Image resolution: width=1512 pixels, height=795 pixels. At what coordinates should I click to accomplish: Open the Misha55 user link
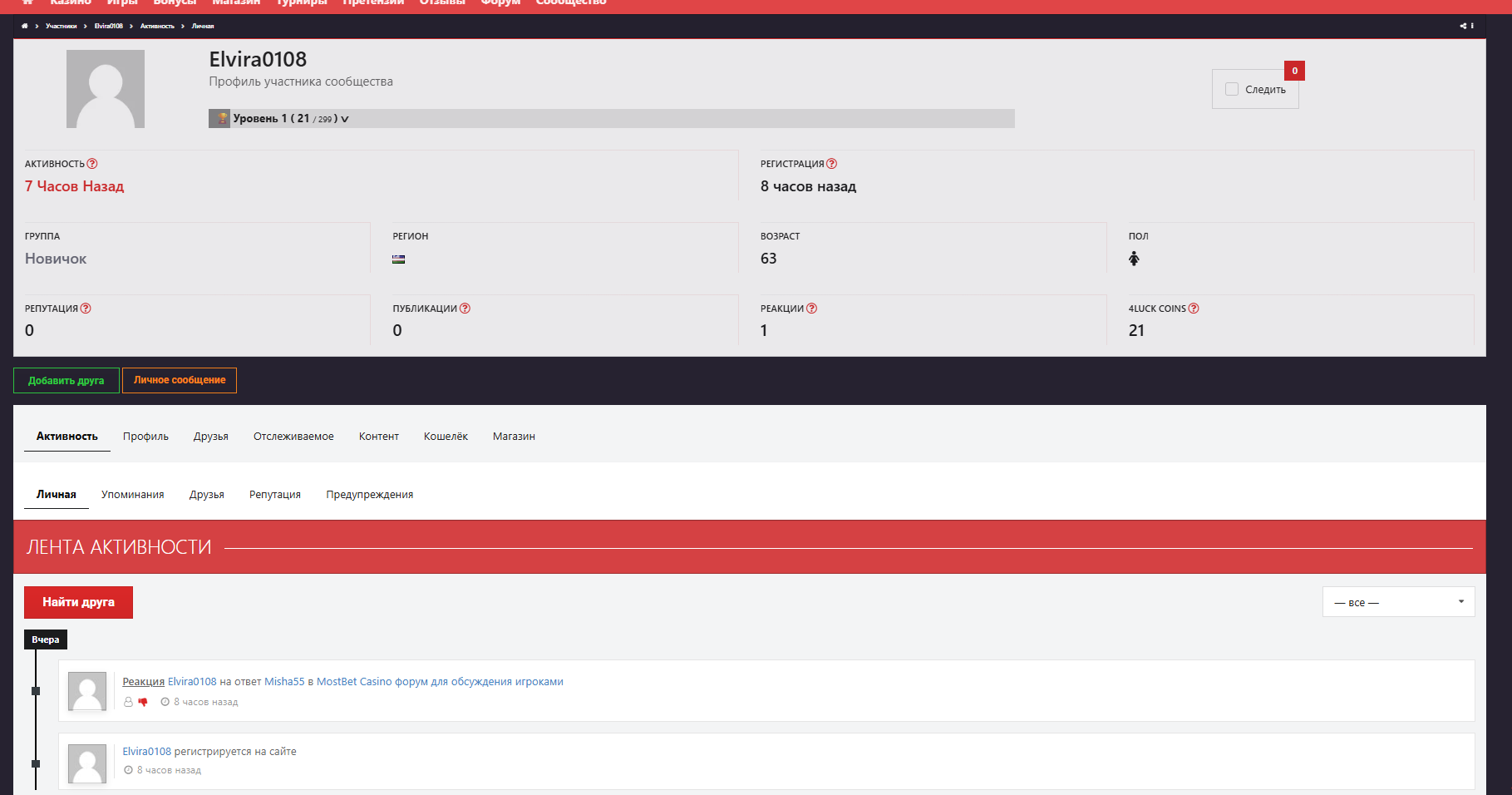click(284, 682)
